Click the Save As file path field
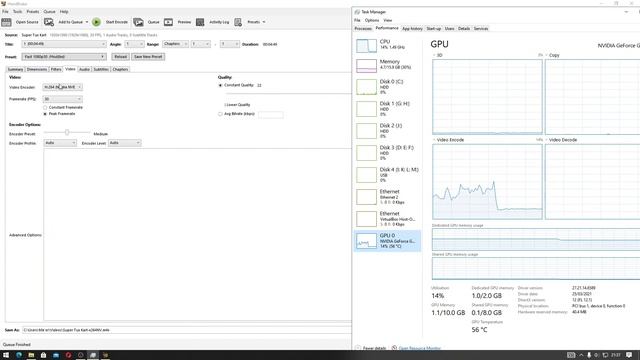 (x=187, y=330)
